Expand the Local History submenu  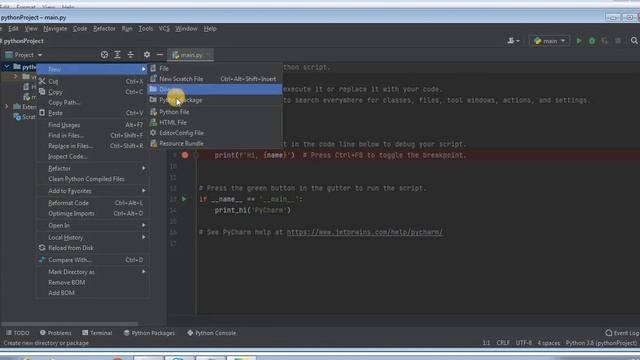93,237
